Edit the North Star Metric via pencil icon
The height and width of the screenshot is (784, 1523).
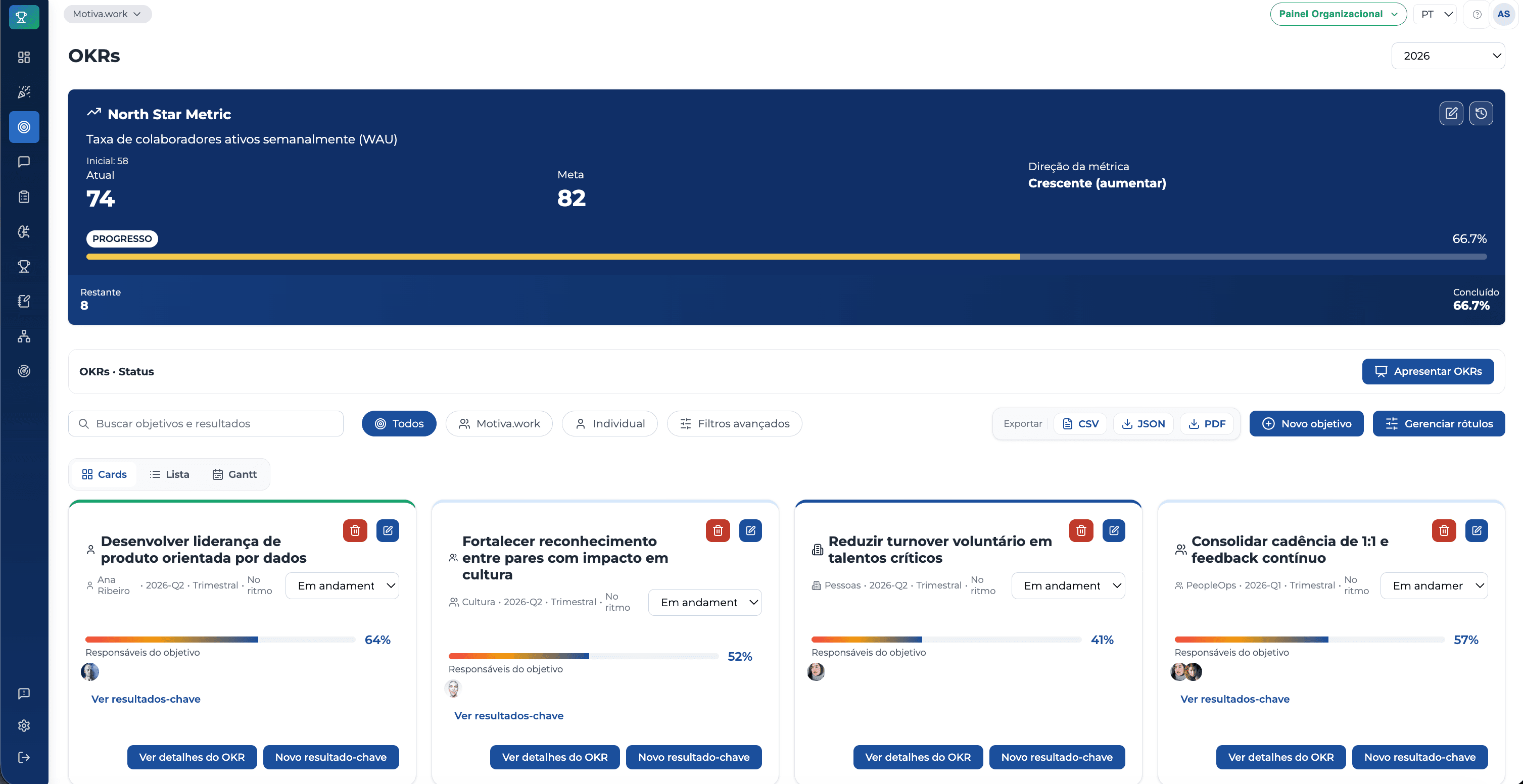click(x=1451, y=113)
